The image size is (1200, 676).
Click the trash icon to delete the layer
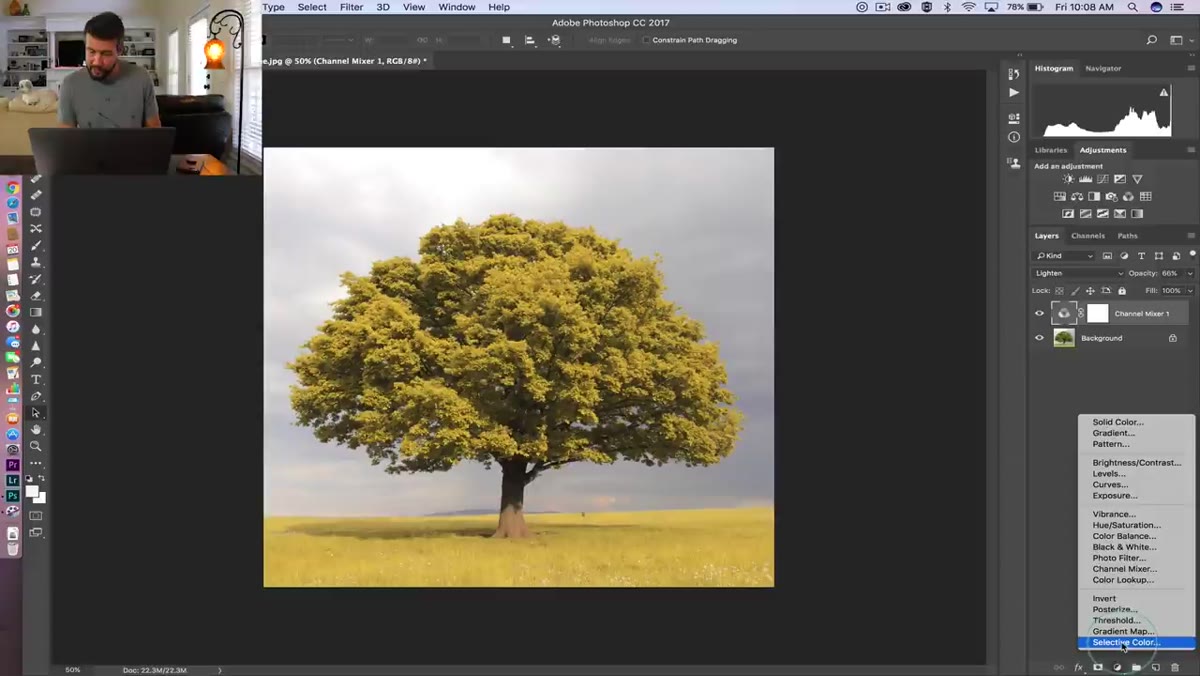coord(1175,667)
